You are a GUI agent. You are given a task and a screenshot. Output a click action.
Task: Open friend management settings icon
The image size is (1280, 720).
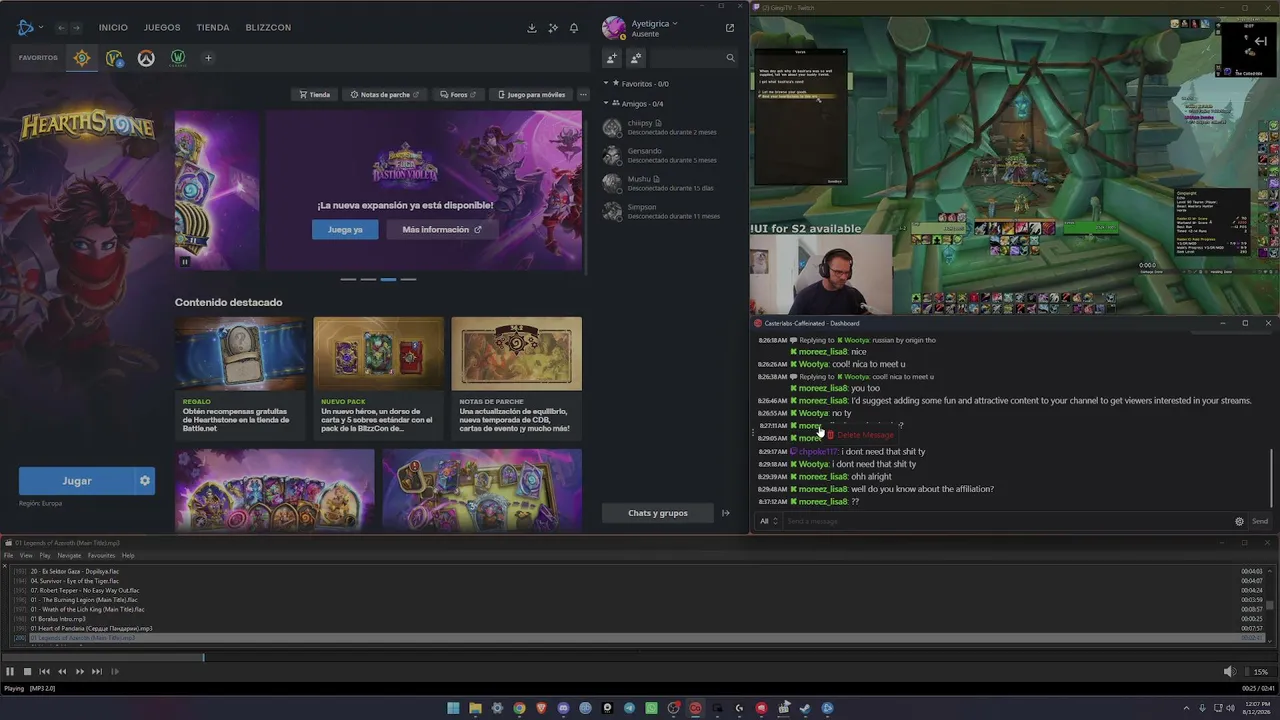pos(636,58)
